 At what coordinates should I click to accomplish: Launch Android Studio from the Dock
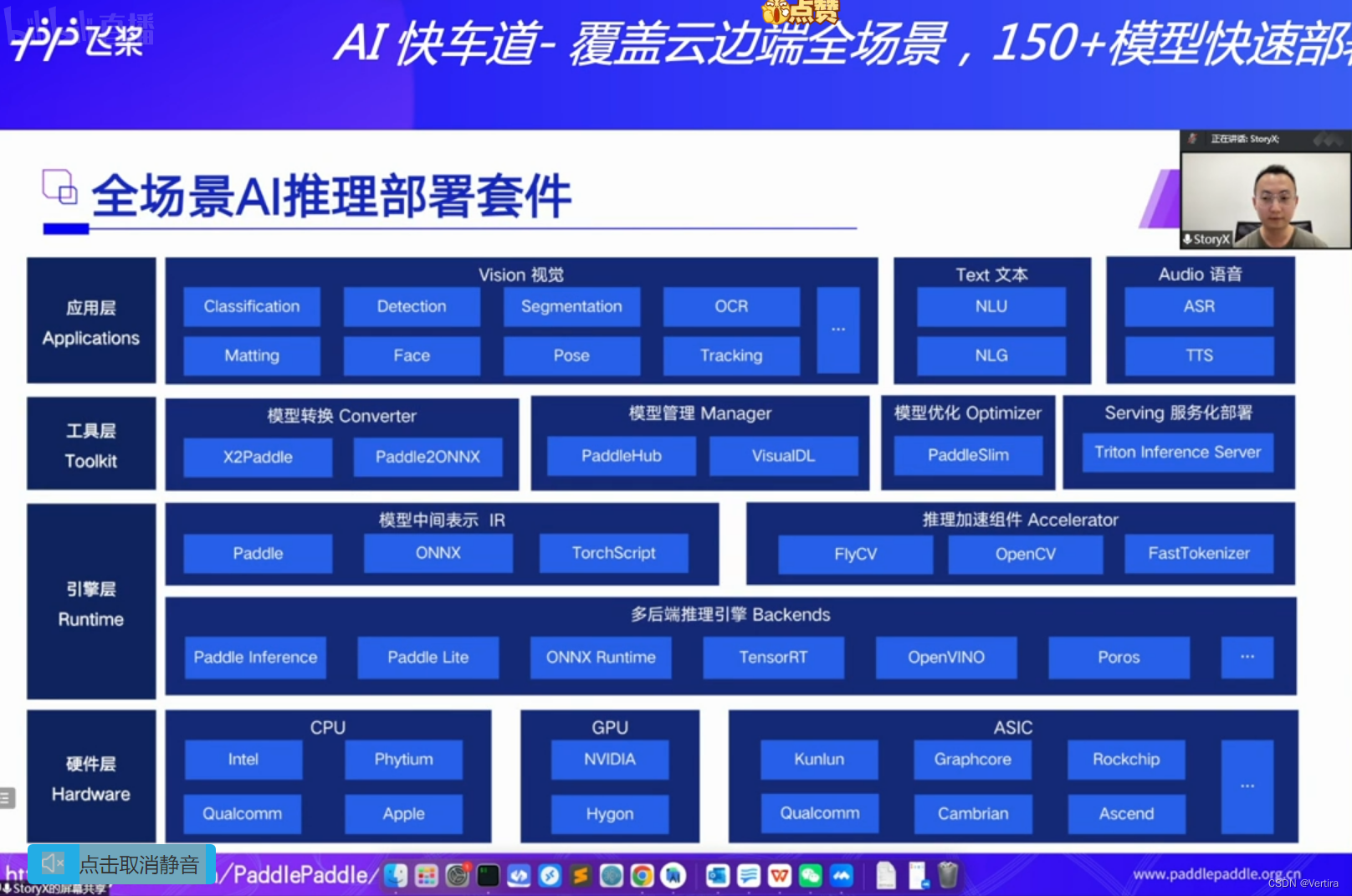pos(673,875)
